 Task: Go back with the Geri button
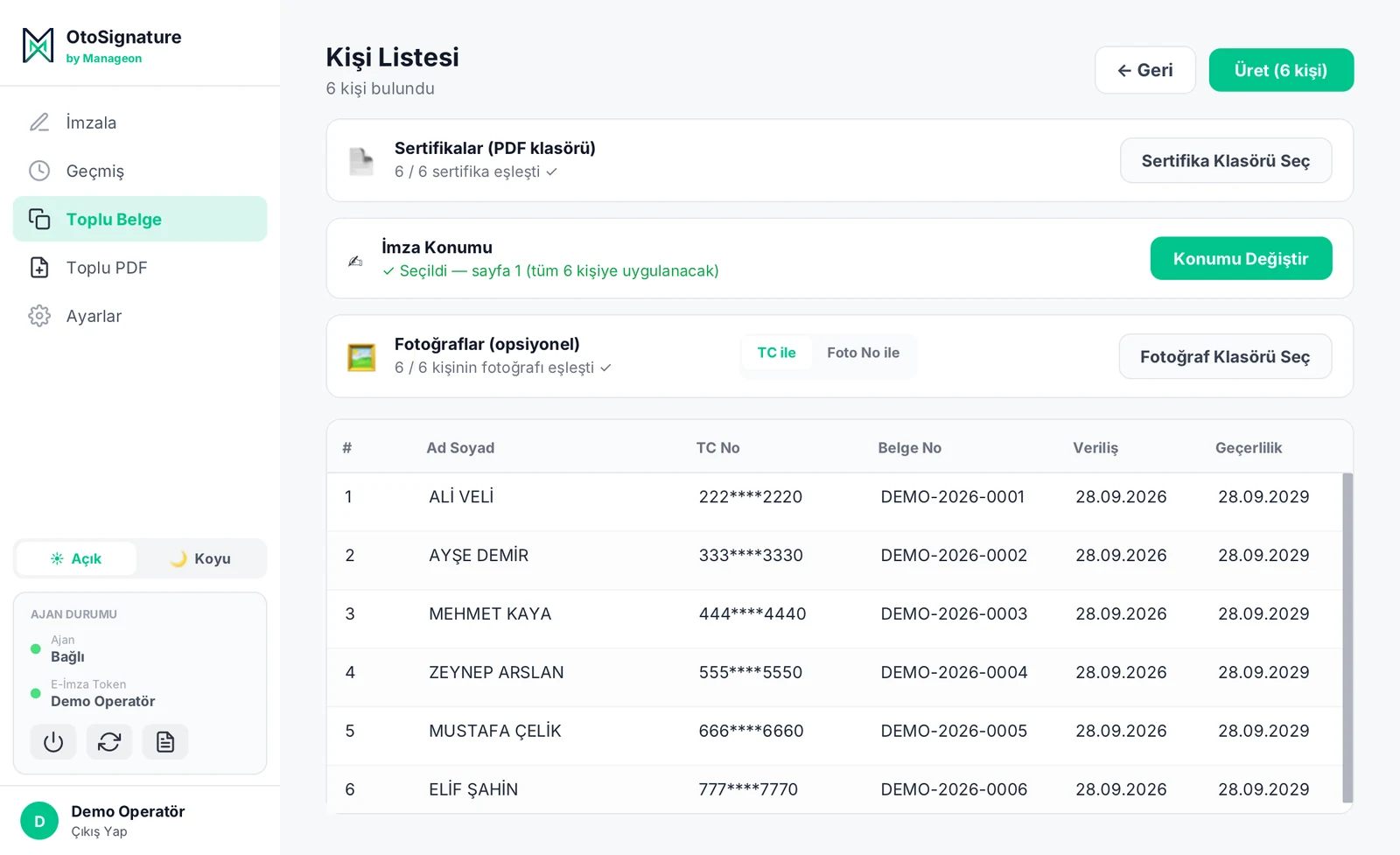[1145, 70]
